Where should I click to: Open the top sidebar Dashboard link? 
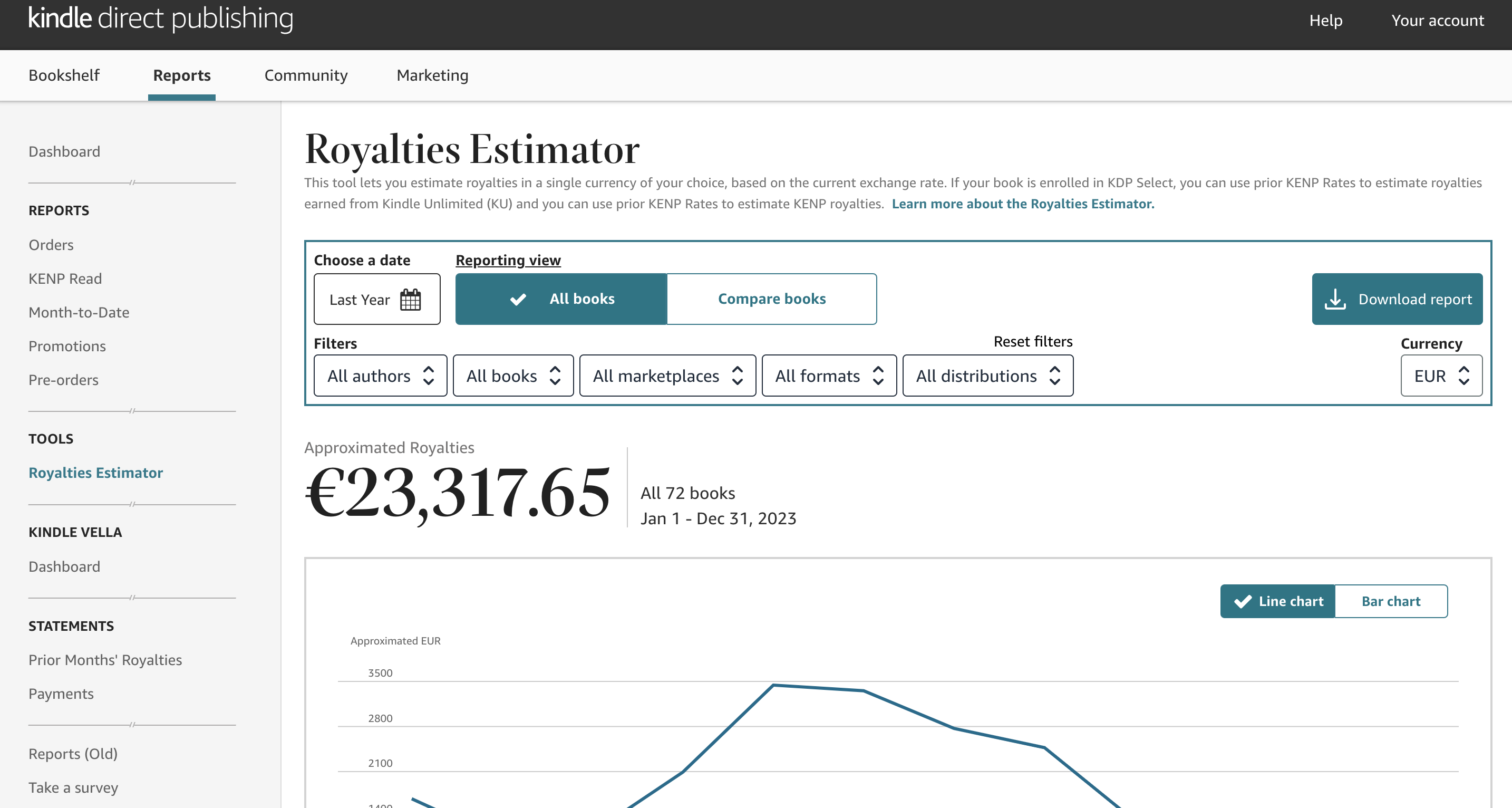point(64,151)
